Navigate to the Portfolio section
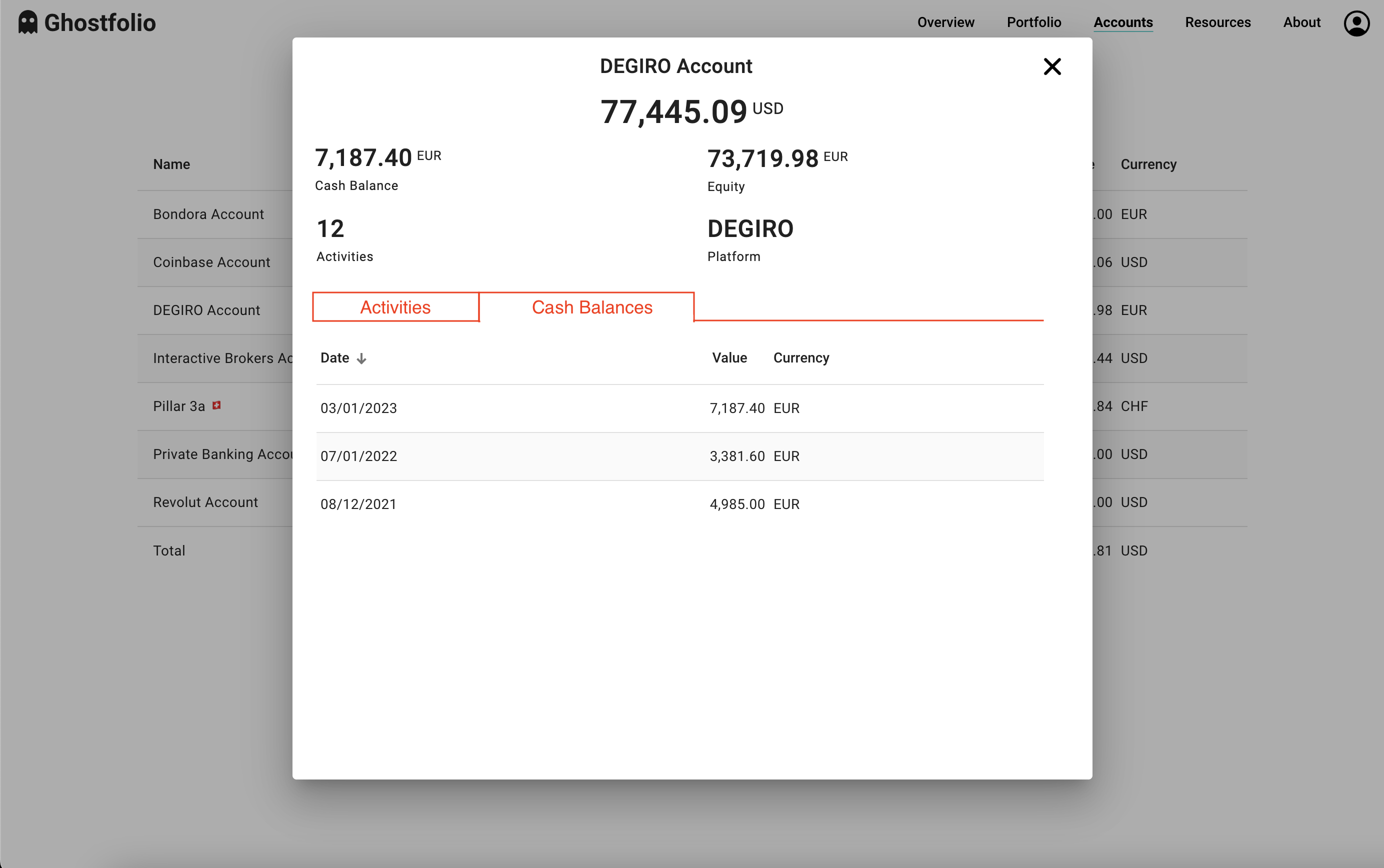Viewport: 1384px width, 868px height. point(1034,22)
